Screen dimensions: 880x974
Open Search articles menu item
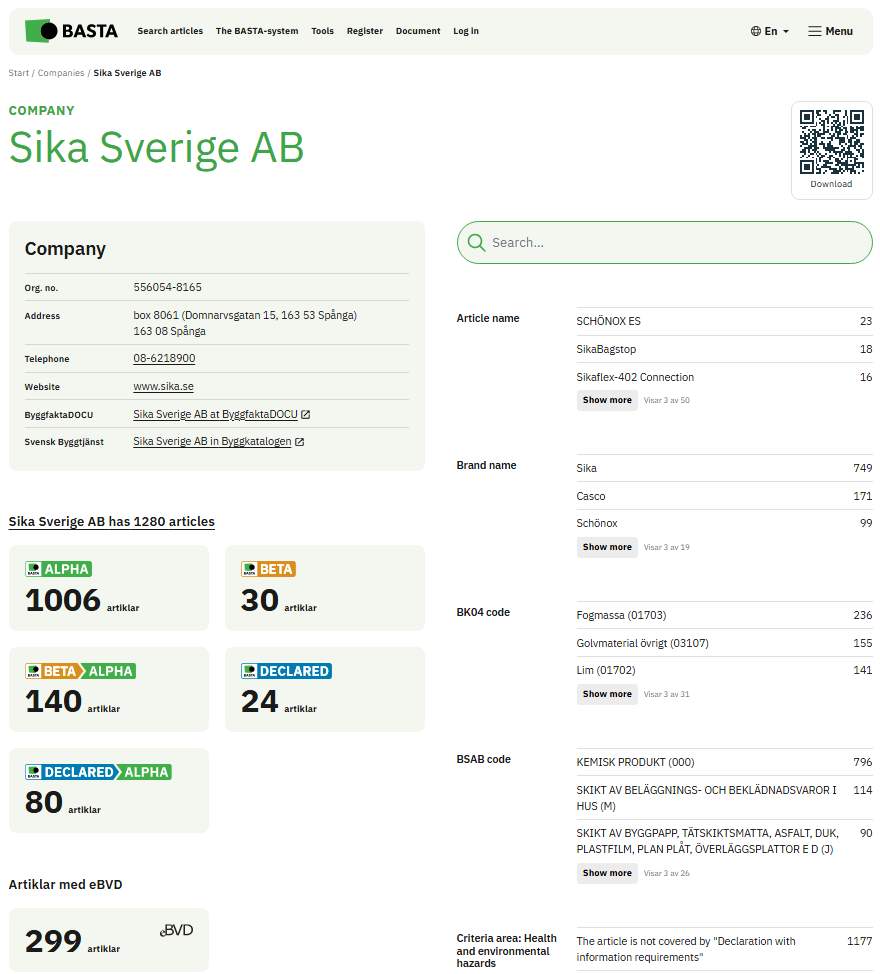click(x=170, y=31)
